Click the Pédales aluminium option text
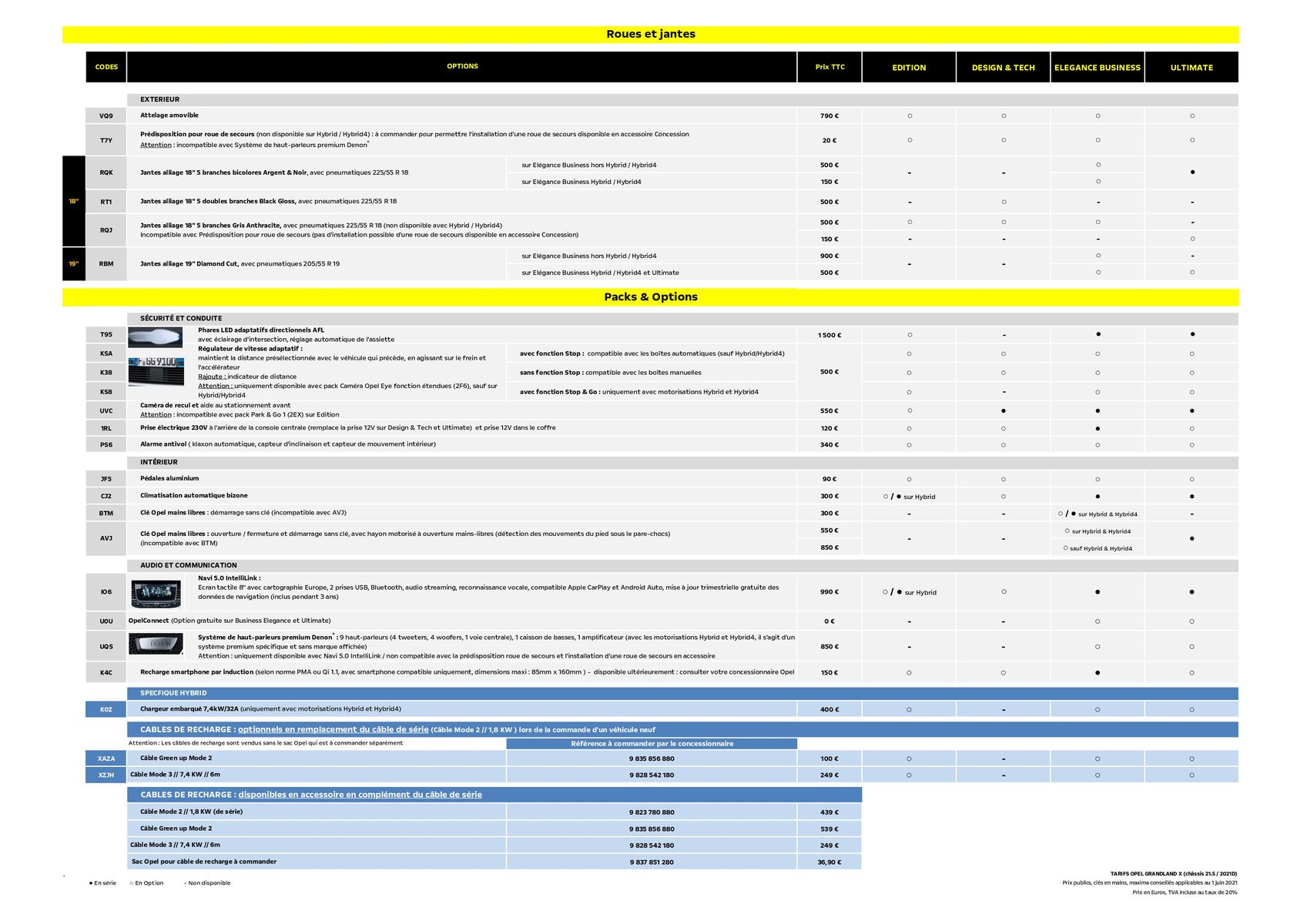The width and height of the screenshot is (1307, 924). pyautogui.click(x=169, y=478)
